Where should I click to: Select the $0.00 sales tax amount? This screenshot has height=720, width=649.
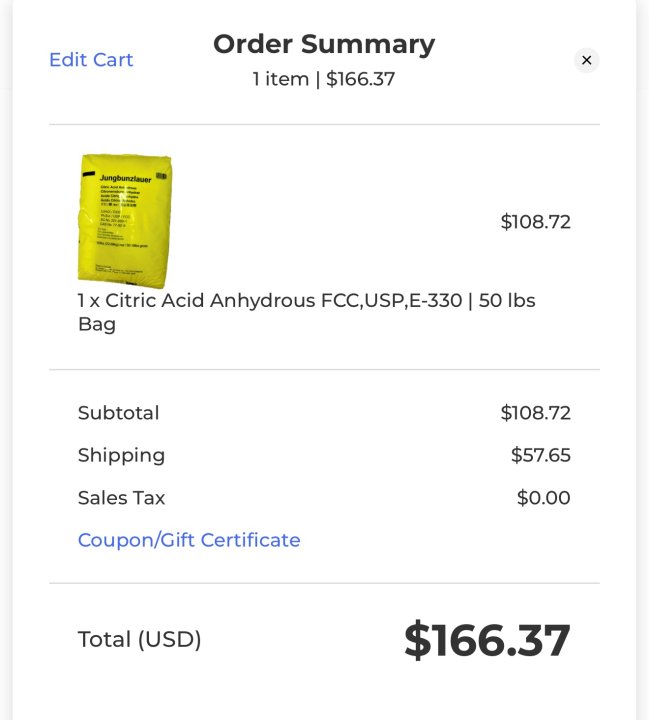[543, 498]
